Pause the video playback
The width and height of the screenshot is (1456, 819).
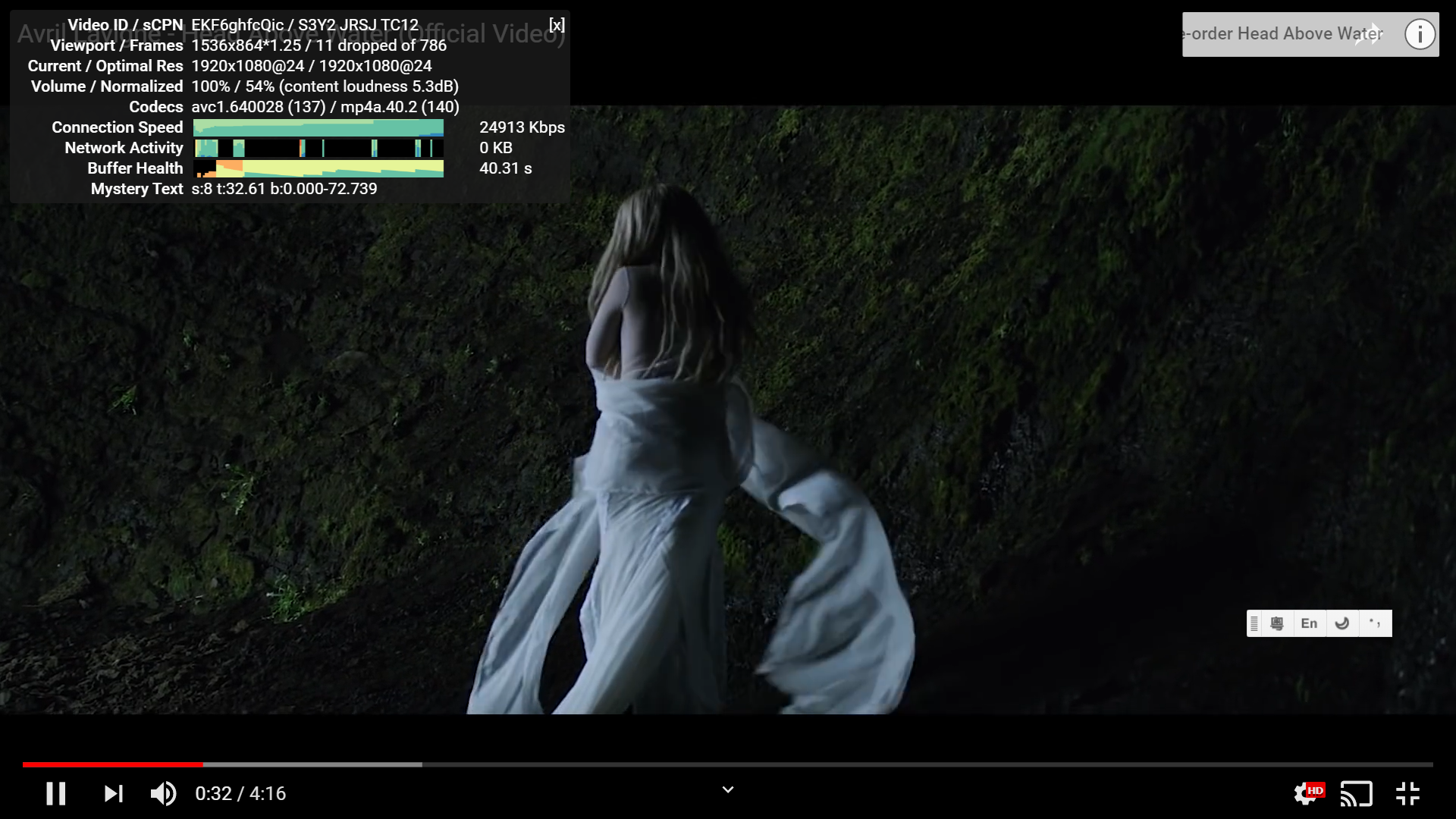[56, 794]
